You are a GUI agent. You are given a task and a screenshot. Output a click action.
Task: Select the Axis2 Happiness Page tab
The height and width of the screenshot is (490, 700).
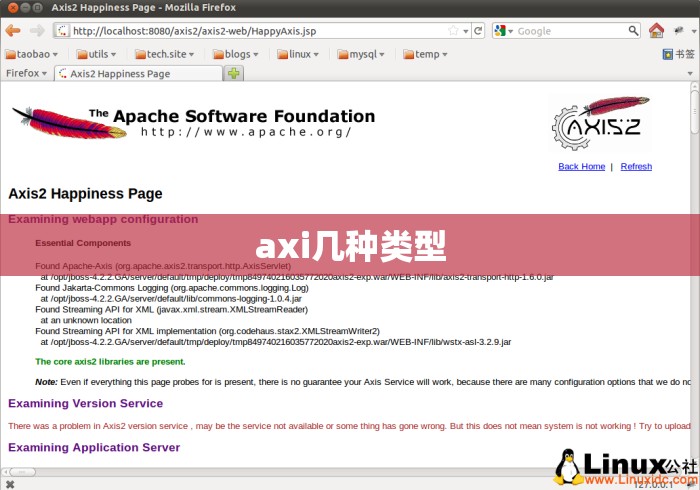138,74
